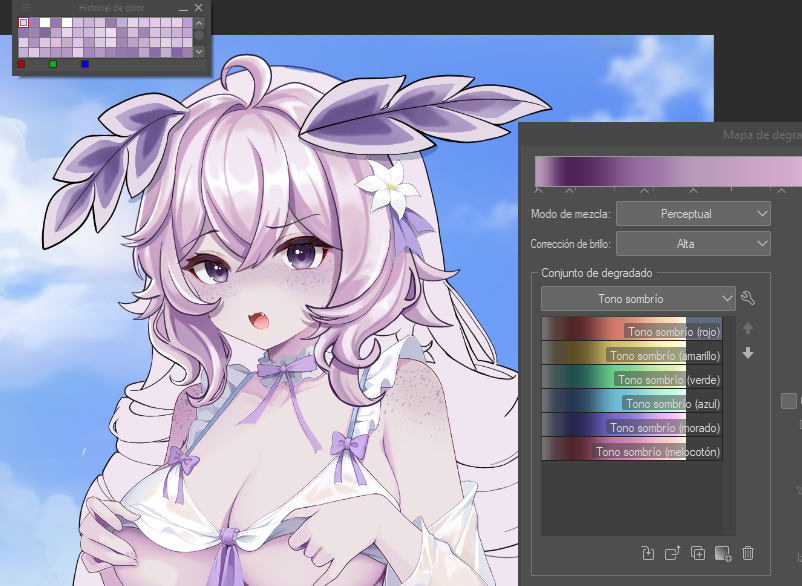
Task: Click the export gradient icon with the up arrow
Action: click(672, 553)
